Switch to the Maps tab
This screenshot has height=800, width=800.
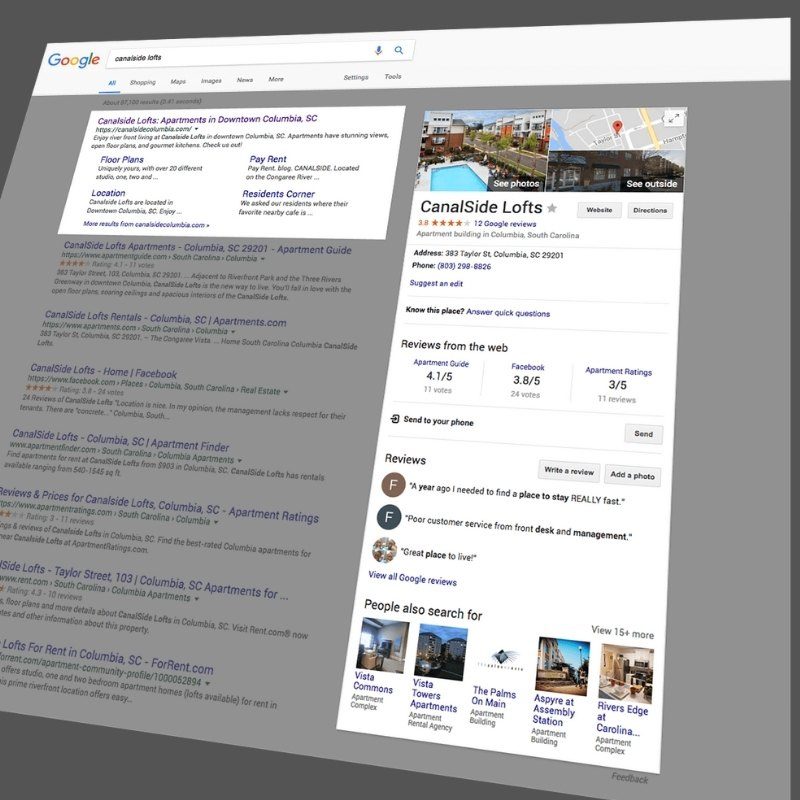178,82
